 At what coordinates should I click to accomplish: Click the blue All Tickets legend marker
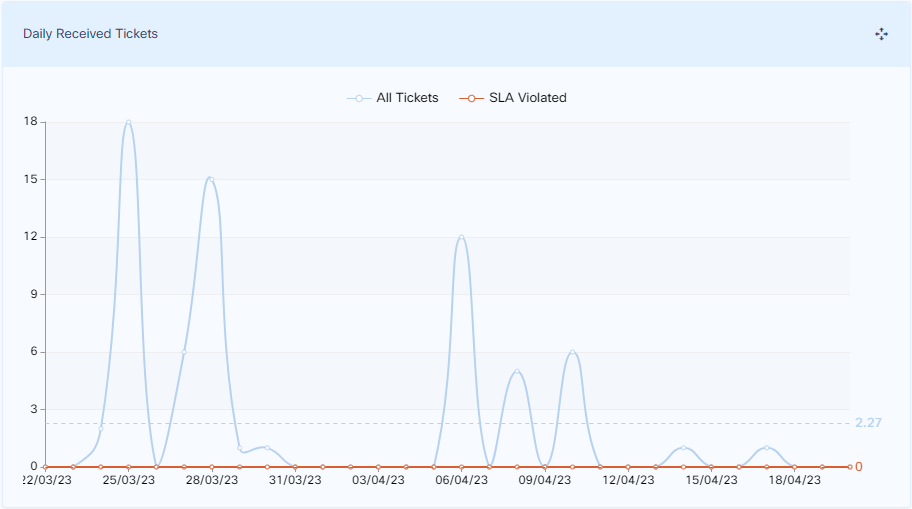coord(359,98)
